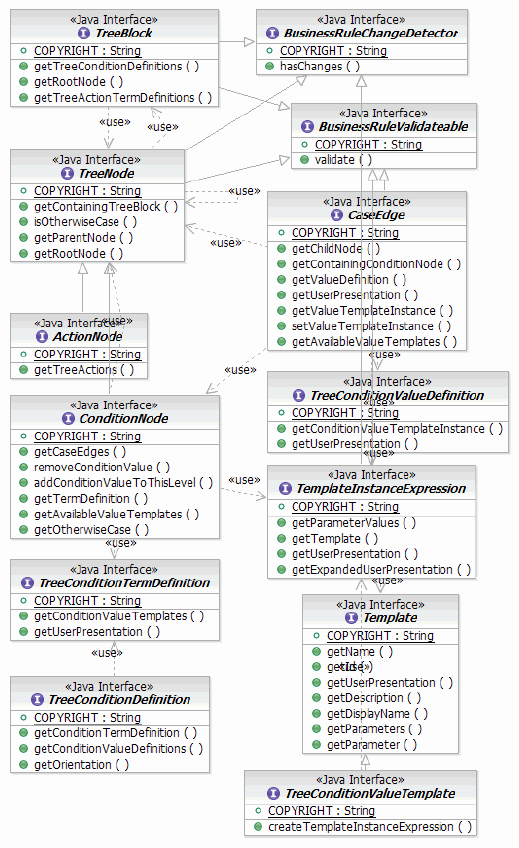Select the interface icon next to TreeNode
The image size is (519, 848).
point(67,174)
